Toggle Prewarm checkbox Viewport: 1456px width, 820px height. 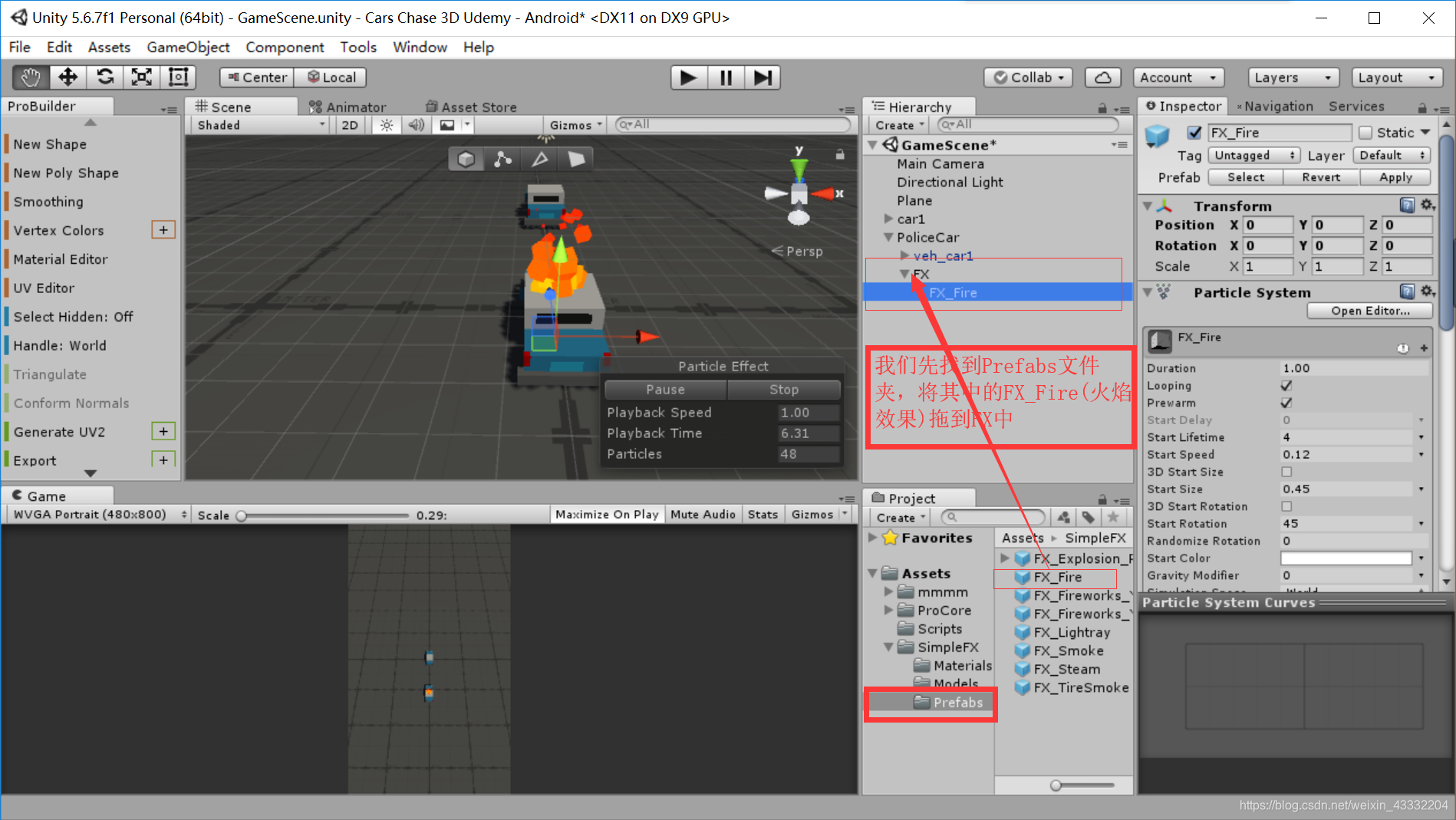[1286, 402]
